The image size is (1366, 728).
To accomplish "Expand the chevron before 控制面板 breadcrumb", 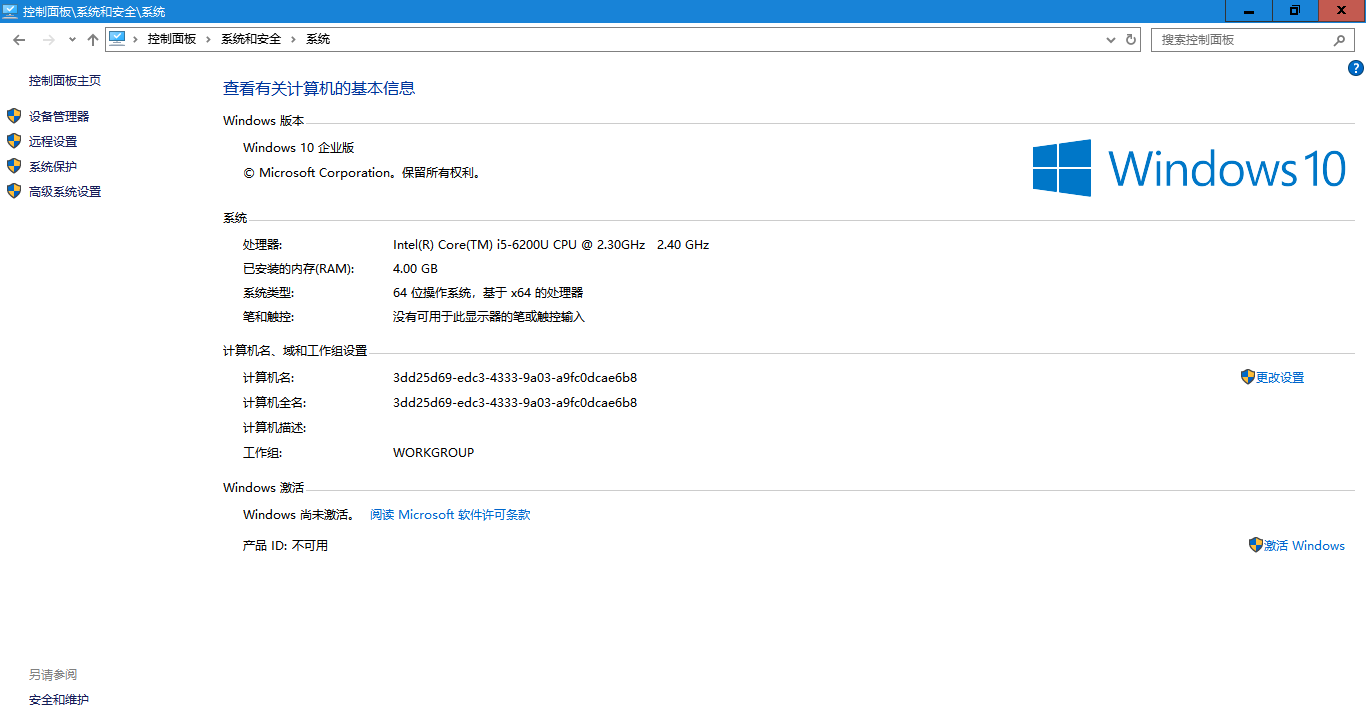I will 135,39.
